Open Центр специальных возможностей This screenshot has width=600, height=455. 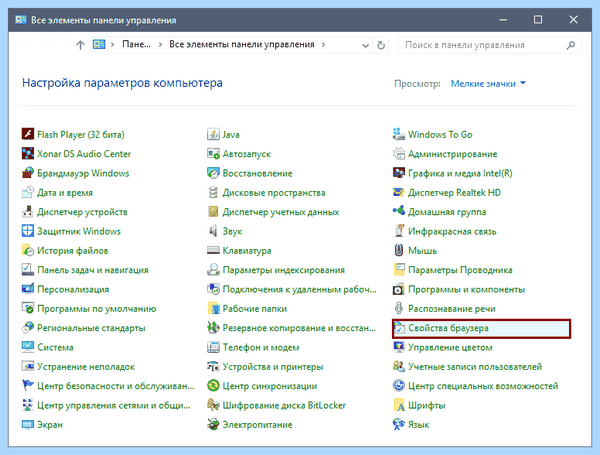point(483,386)
